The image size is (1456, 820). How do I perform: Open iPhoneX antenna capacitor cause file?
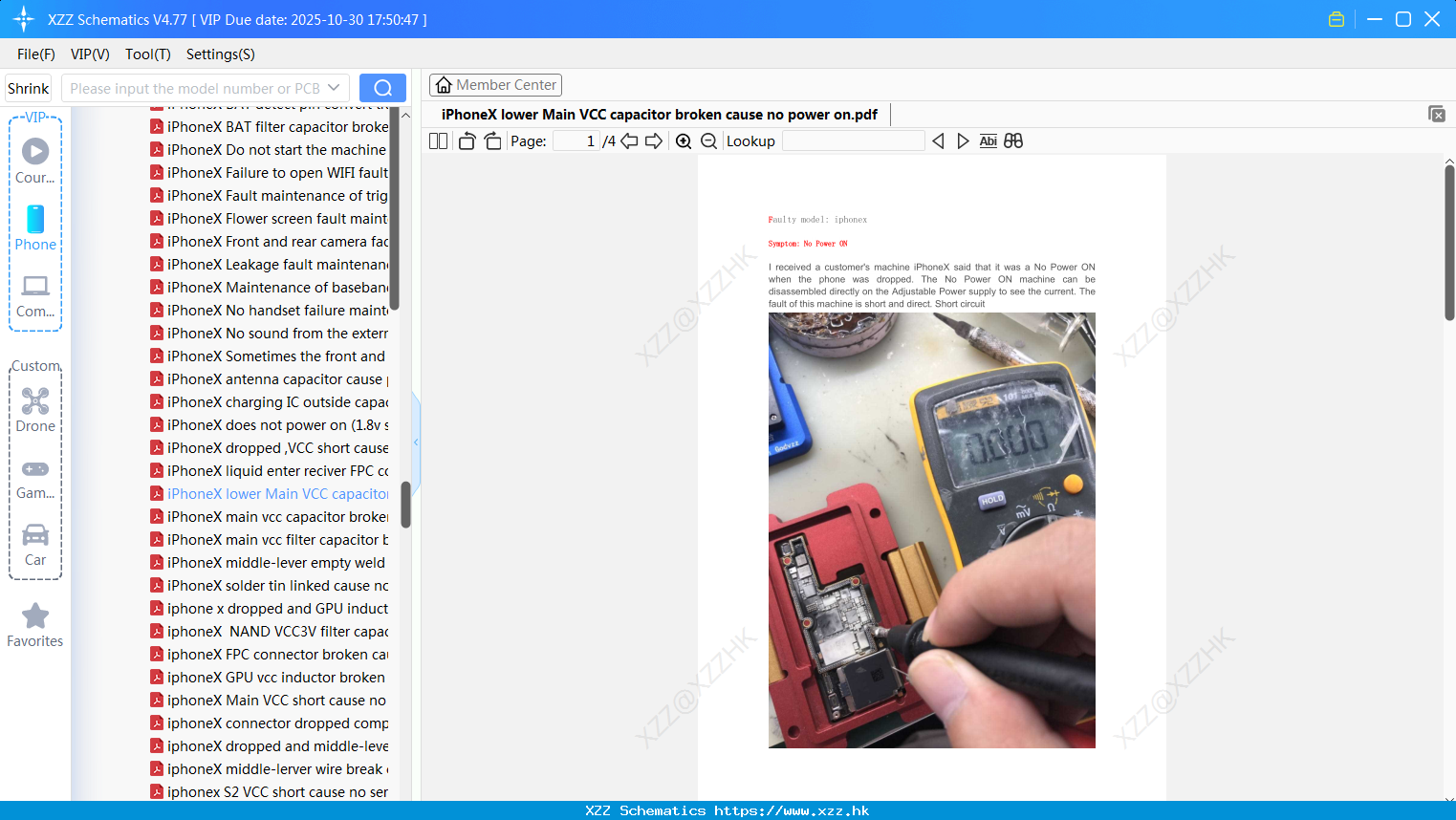270,379
